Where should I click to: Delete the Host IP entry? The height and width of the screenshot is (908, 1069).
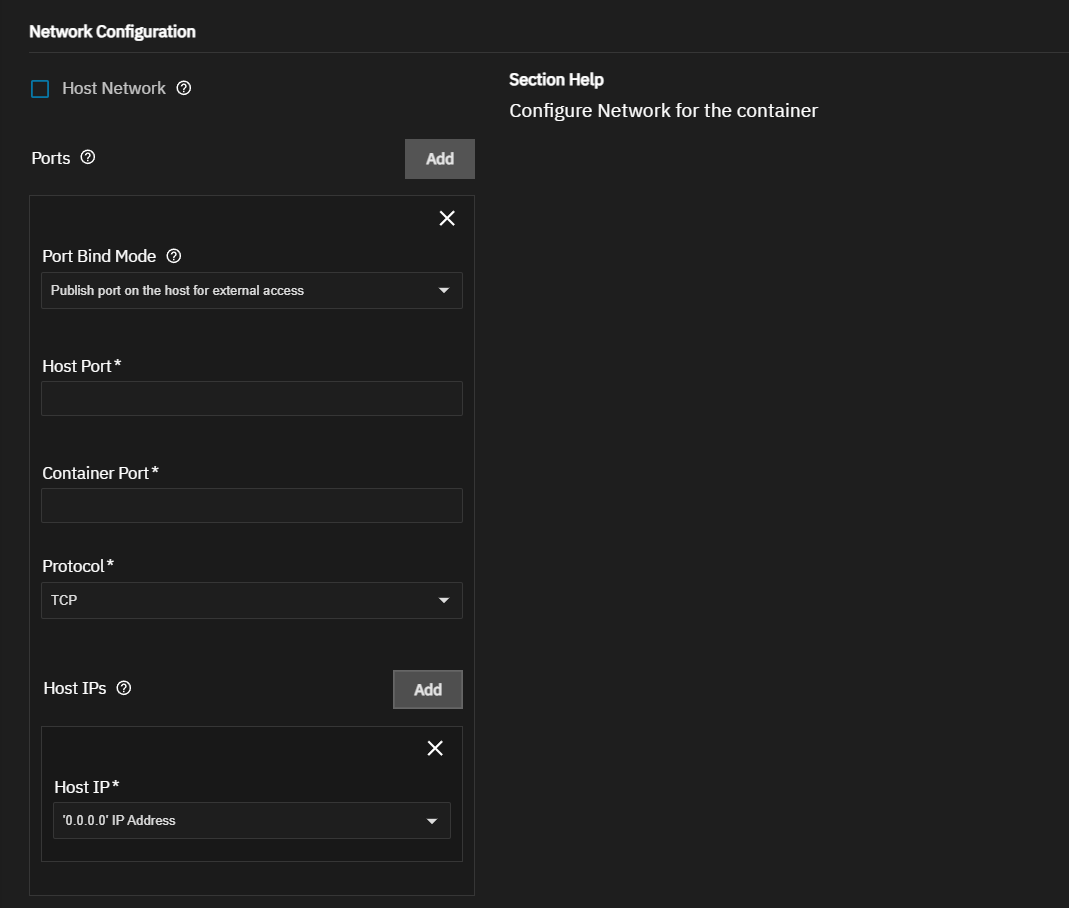[435, 748]
